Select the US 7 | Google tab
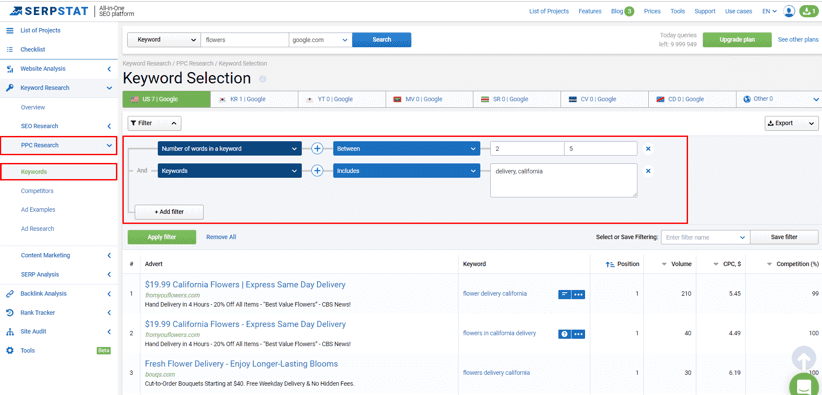Image resolution: width=822 pixels, height=395 pixels. (166, 99)
